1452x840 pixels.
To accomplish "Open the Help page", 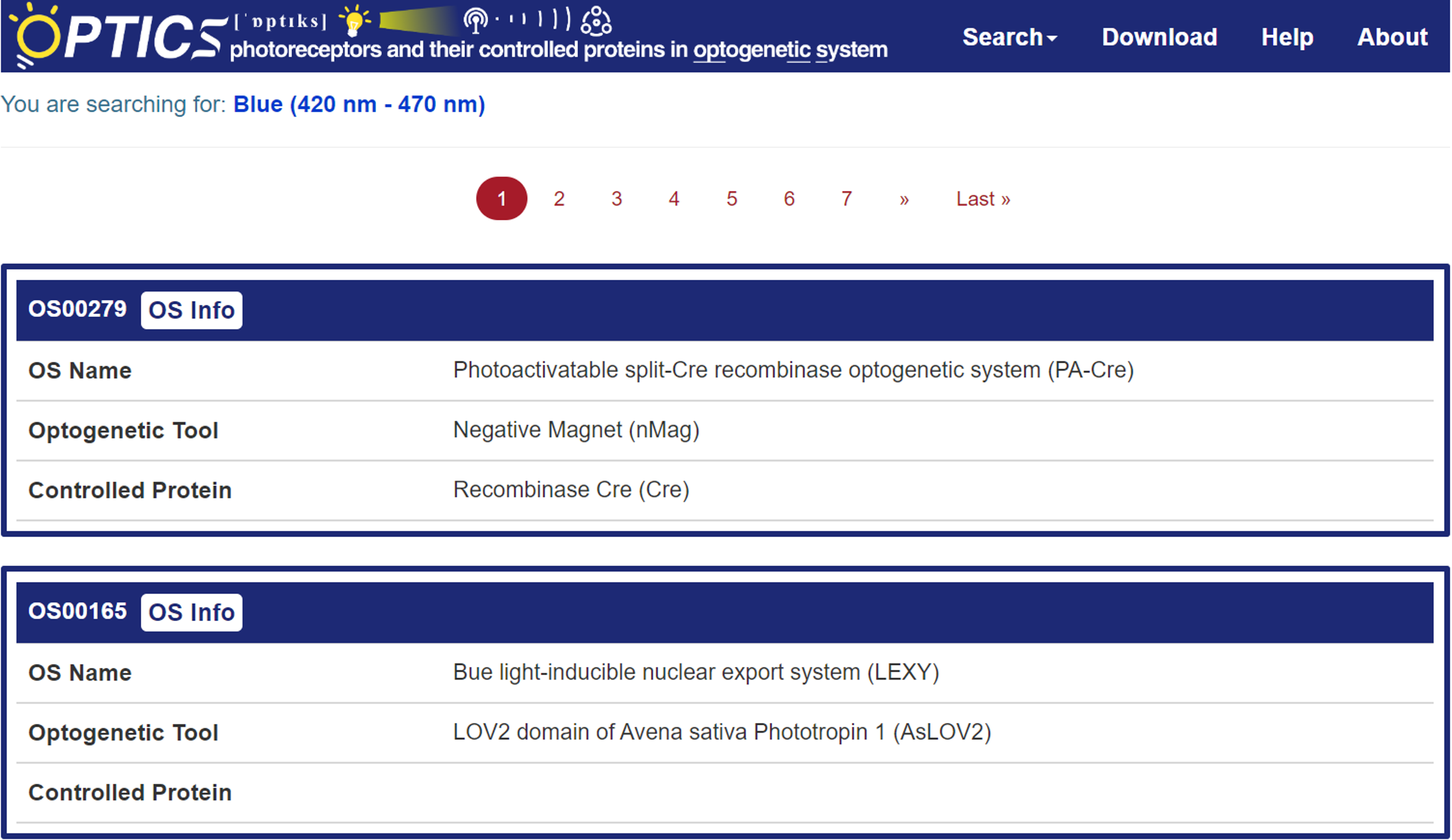I will pyautogui.click(x=1287, y=38).
